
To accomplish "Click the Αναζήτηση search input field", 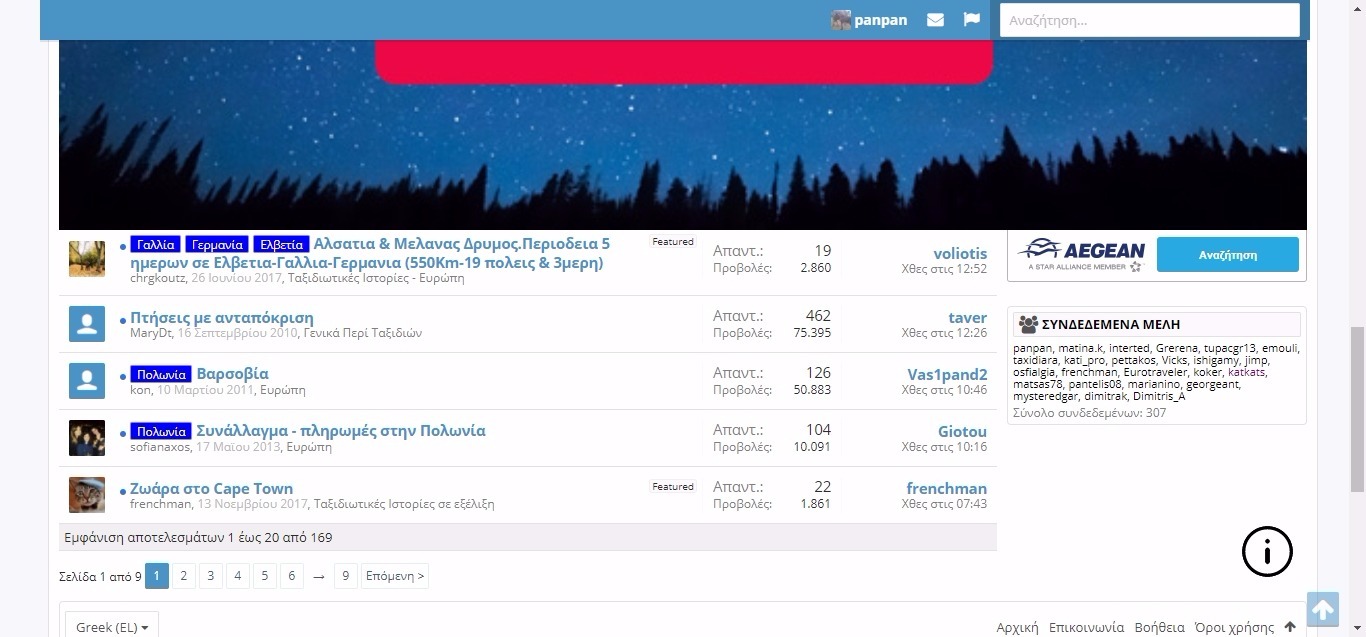I will click(1149, 20).
